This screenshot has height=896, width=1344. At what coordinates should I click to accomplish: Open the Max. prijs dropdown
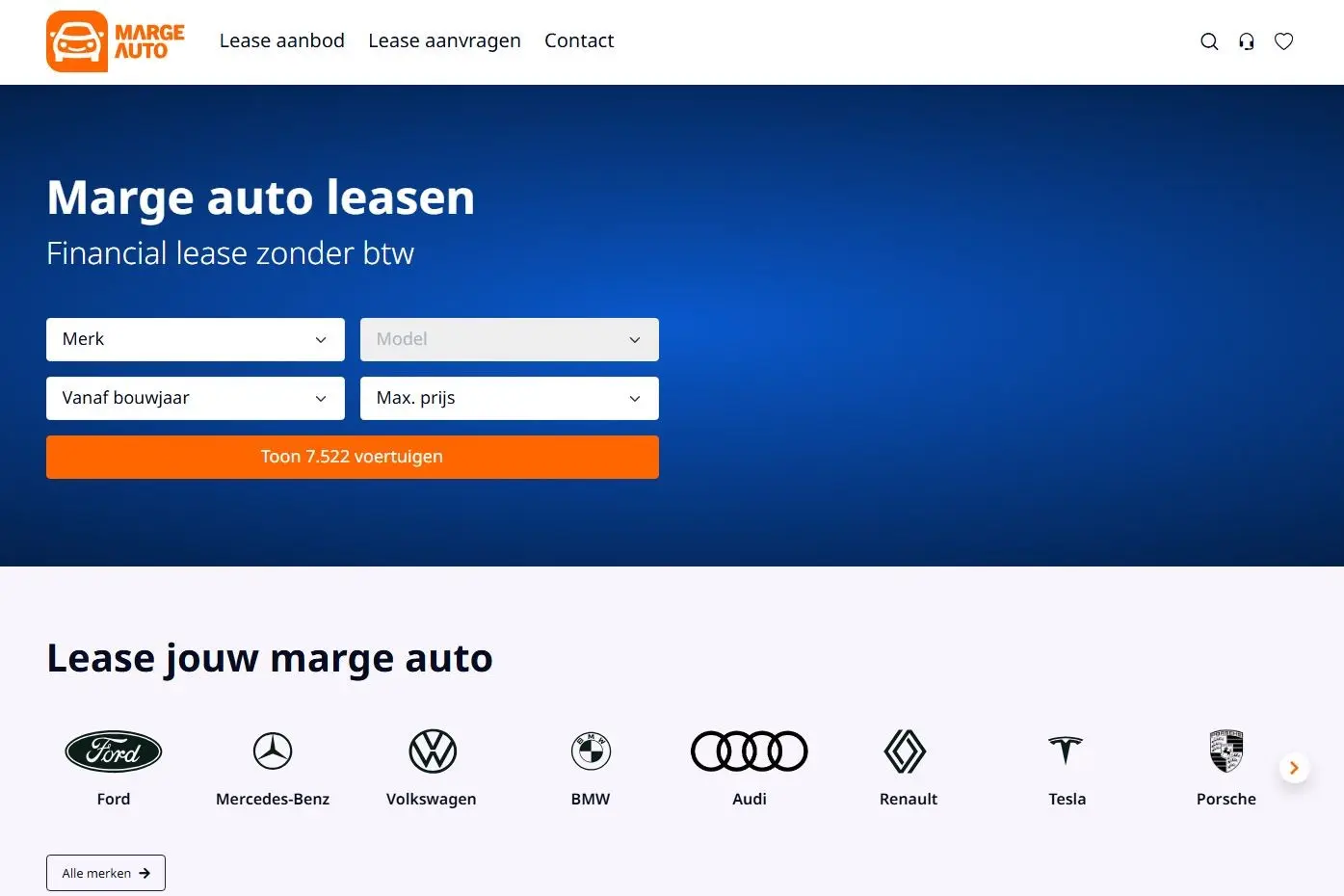[x=509, y=398]
